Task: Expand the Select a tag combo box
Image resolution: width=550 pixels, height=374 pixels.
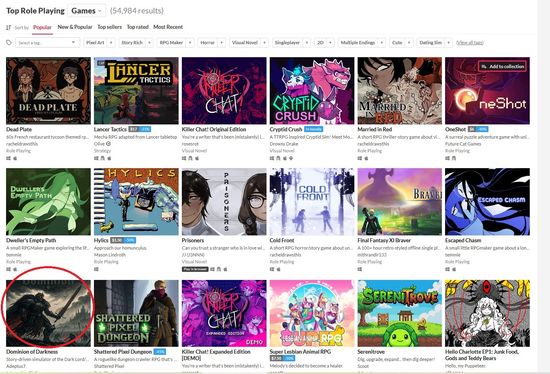Action: click(x=47, y=42)
